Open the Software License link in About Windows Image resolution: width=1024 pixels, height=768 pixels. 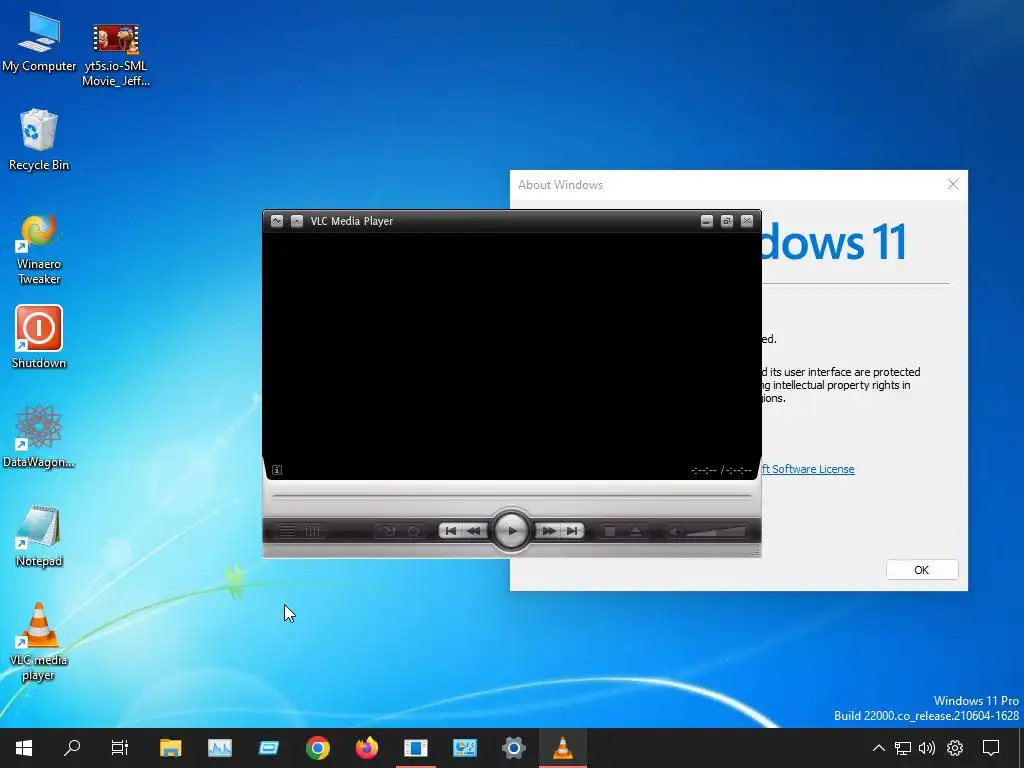pos(808,469)
